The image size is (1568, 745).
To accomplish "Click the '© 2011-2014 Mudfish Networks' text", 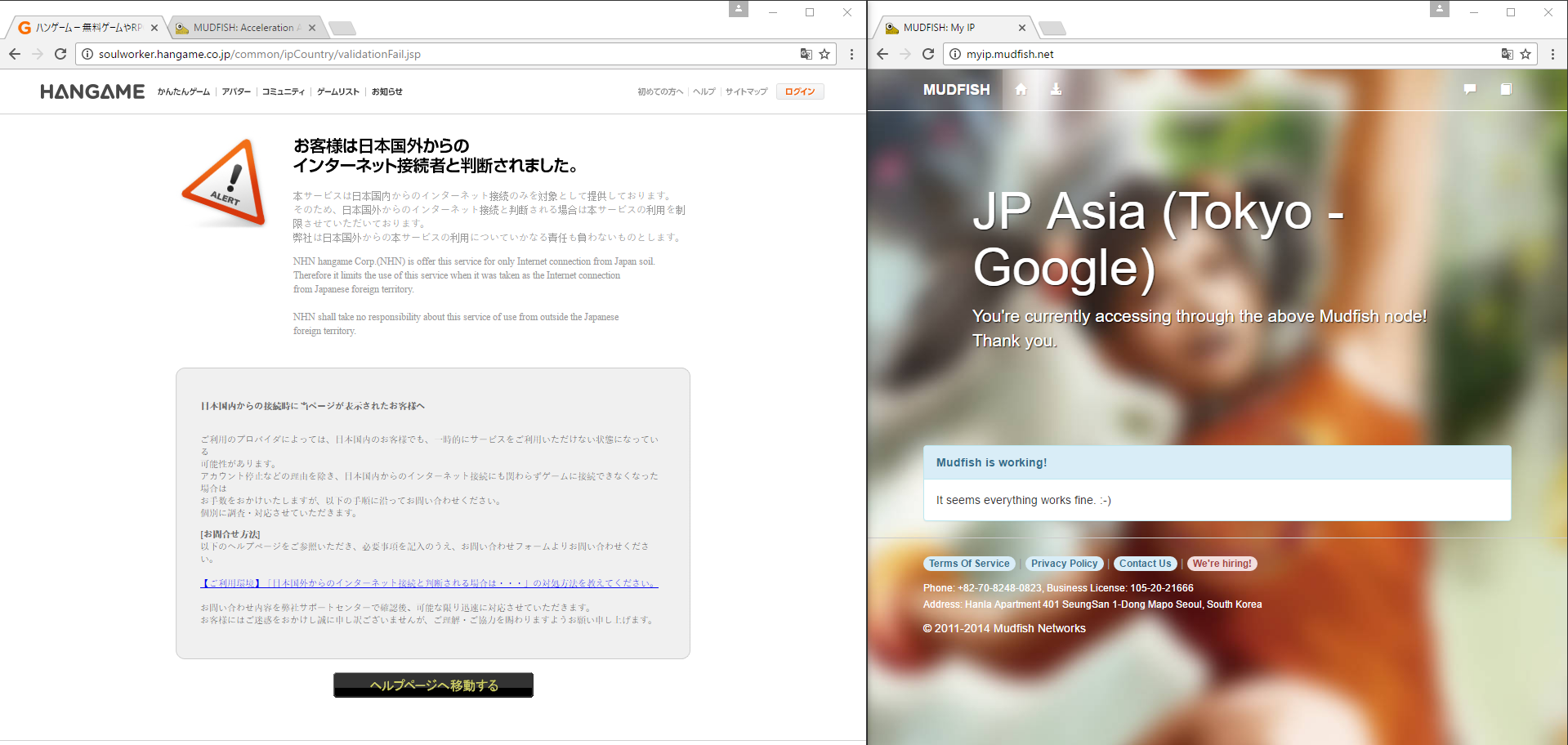I will pos(1004,628).
